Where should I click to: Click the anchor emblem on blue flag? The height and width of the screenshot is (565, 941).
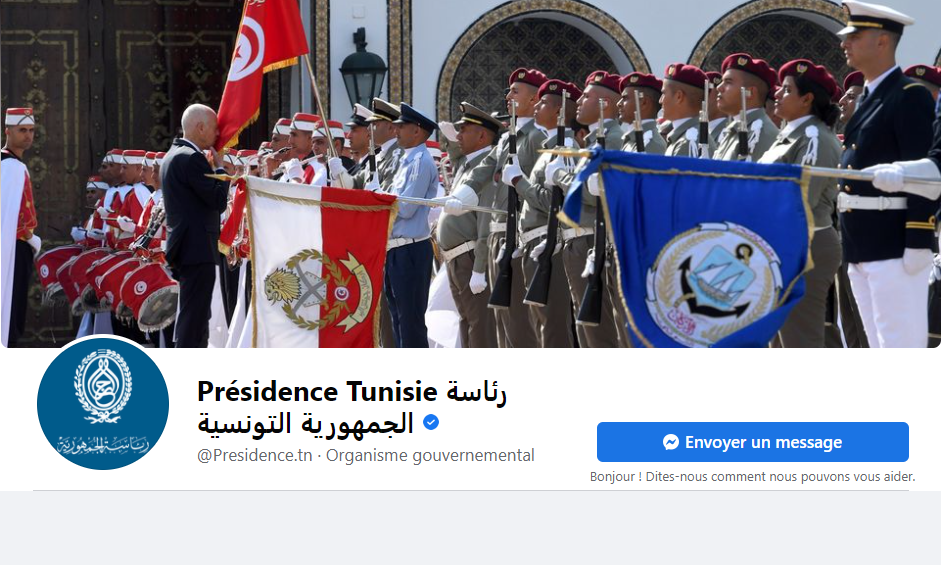pyautogui.click(x=714, y=284)
